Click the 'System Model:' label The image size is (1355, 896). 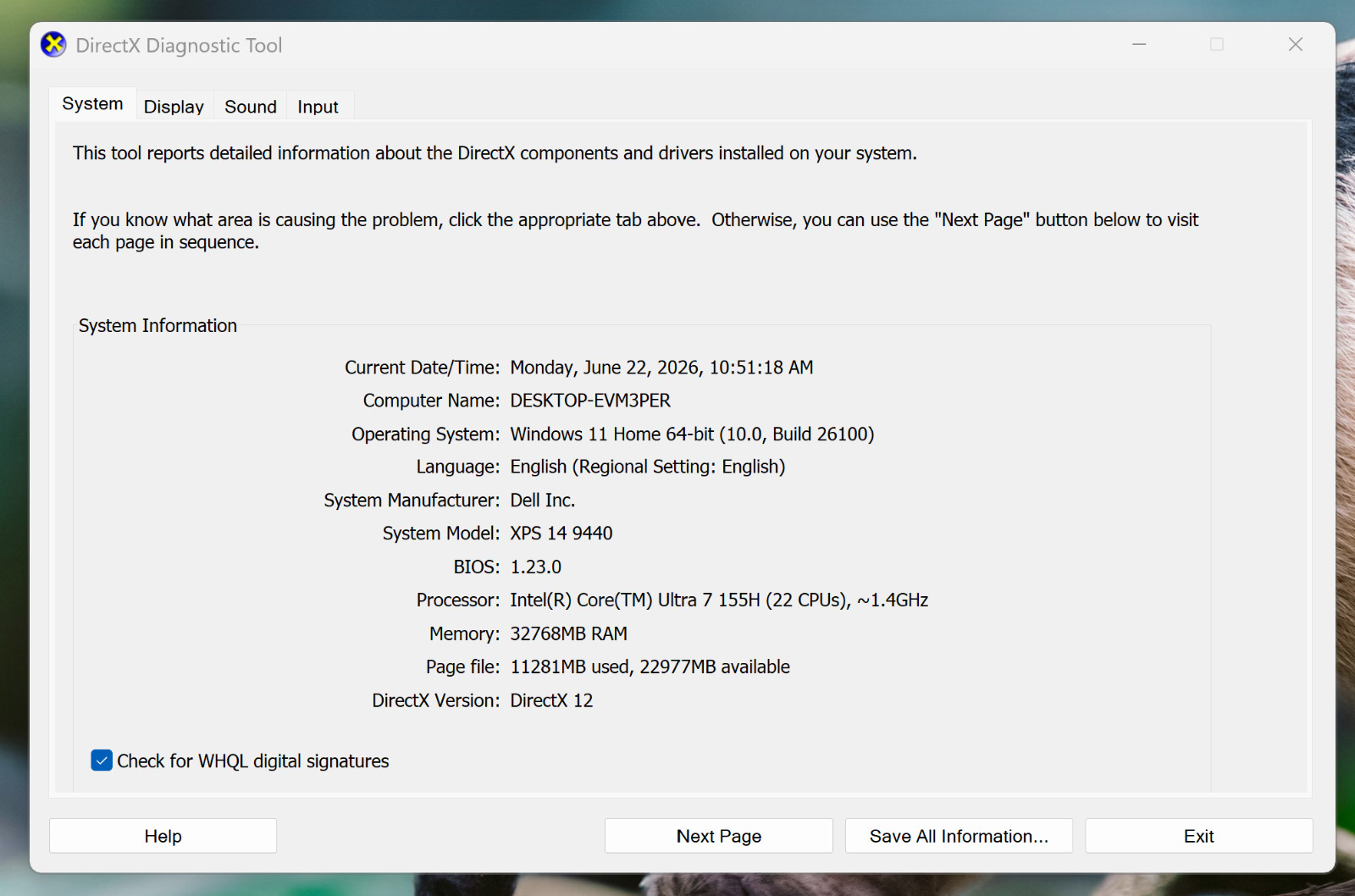coord(441,534)
